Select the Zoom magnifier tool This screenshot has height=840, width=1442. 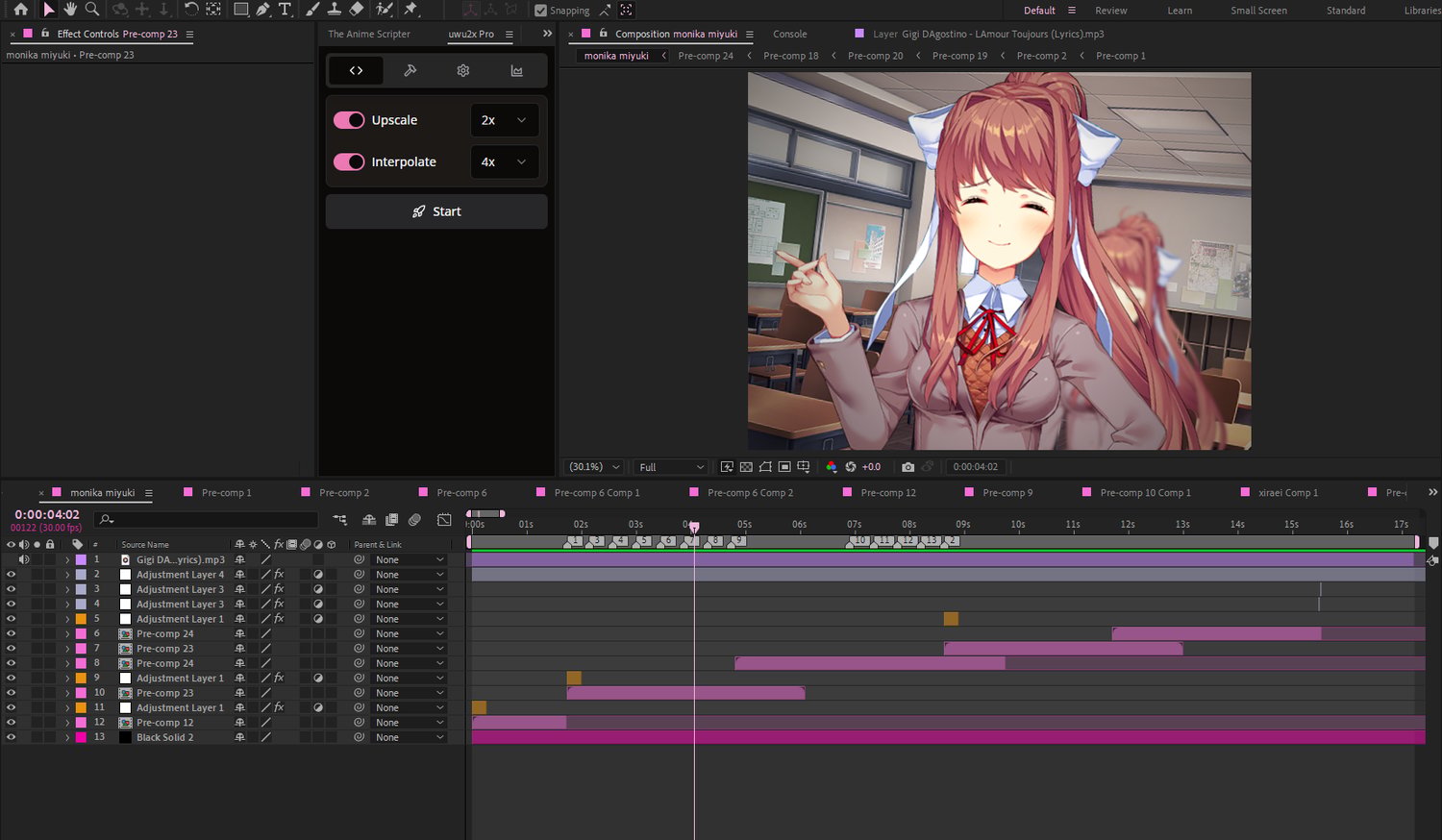click(x=92, y=10)
